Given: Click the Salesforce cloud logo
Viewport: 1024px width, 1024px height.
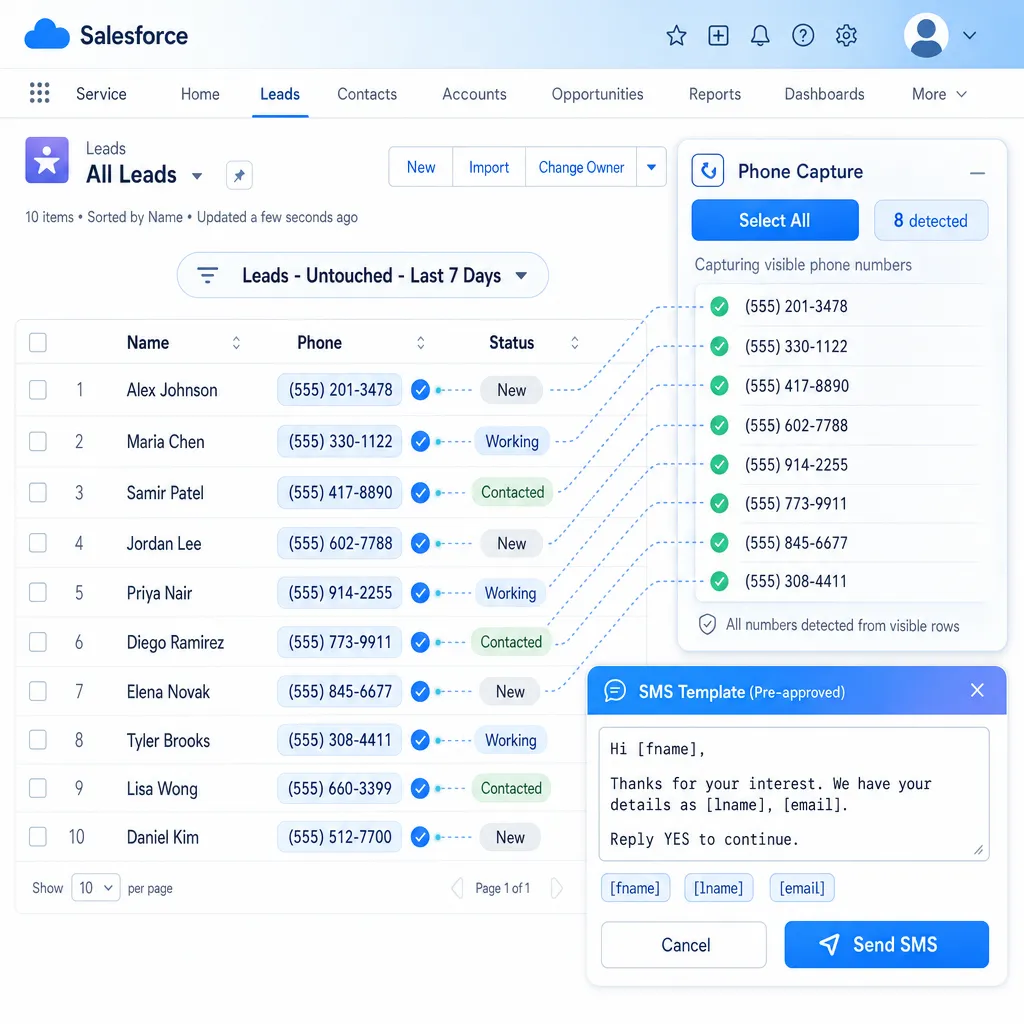Looking at the screenshot, I should click(46, 35).
